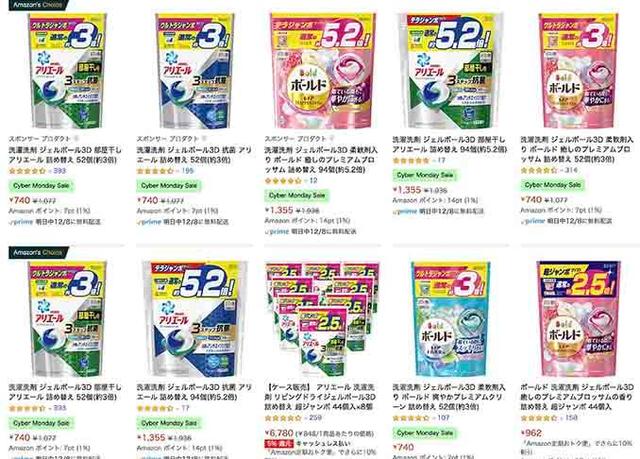This screenshot has width=640, height=459.
Task: Click the star rating of the first product
Action: (27, 171)
